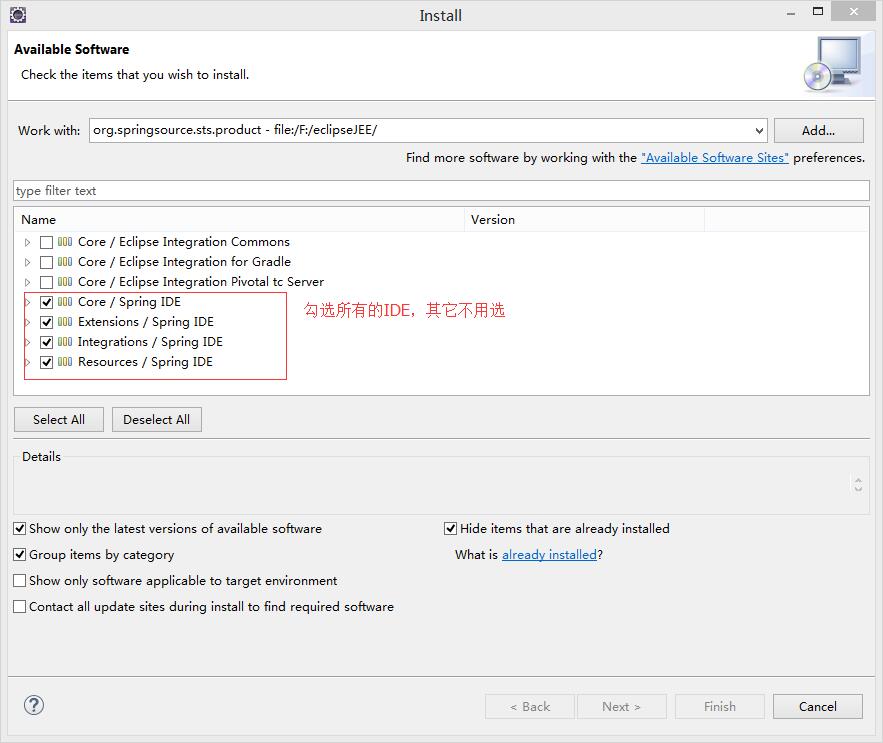The height and width of the screenshot is (743, 883).
Task: Open the Work with dropdown arrow
Action: 759,131
